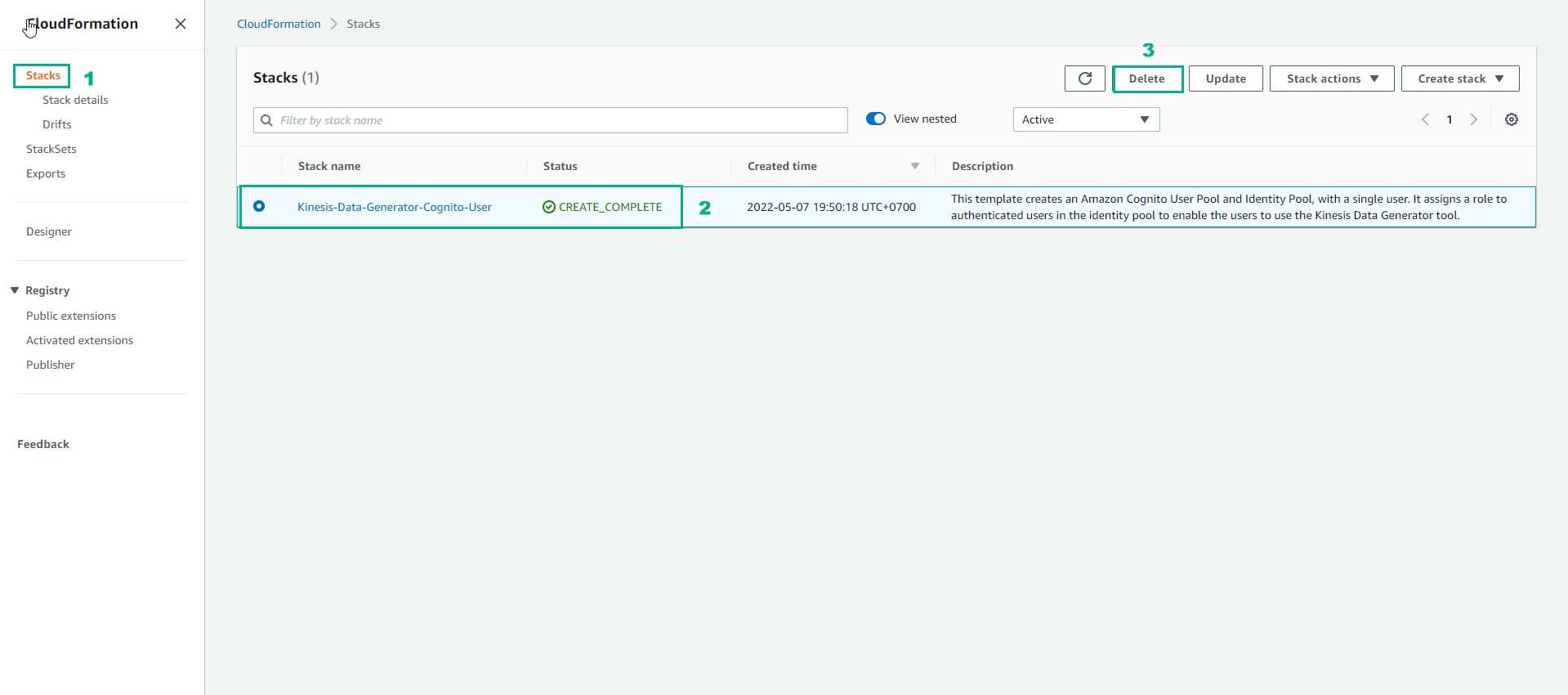Click the search magnifier icon in filter box

click(266, 120)
